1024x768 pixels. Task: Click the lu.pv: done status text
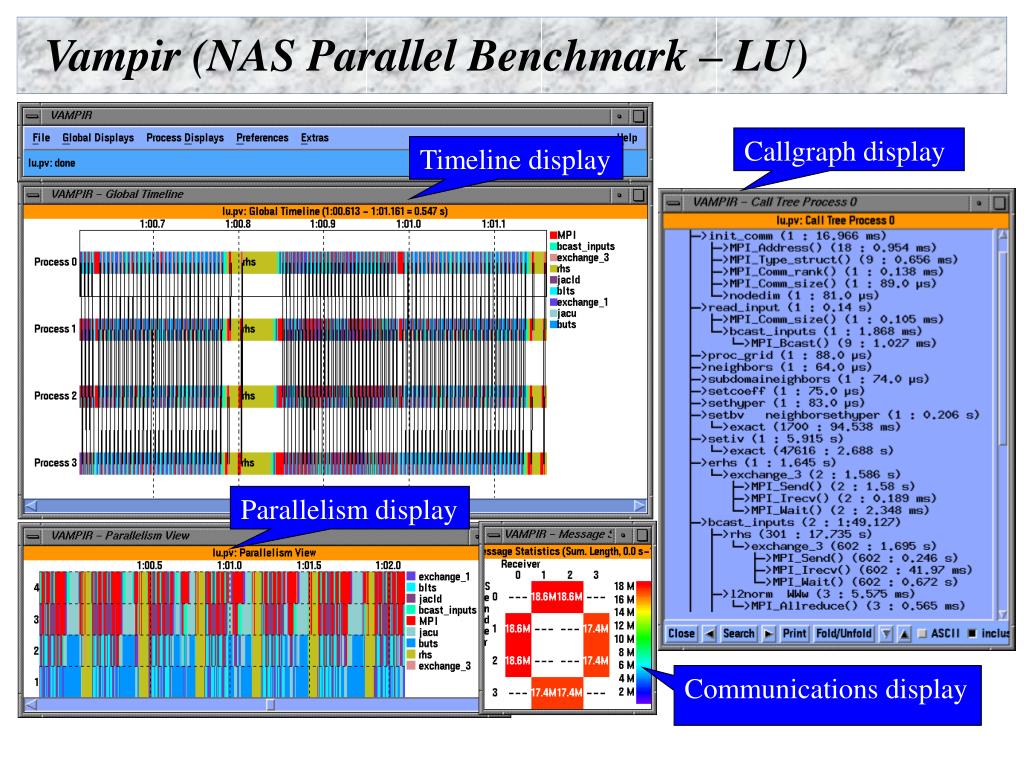pyautogui.click(x=52, y=163)
